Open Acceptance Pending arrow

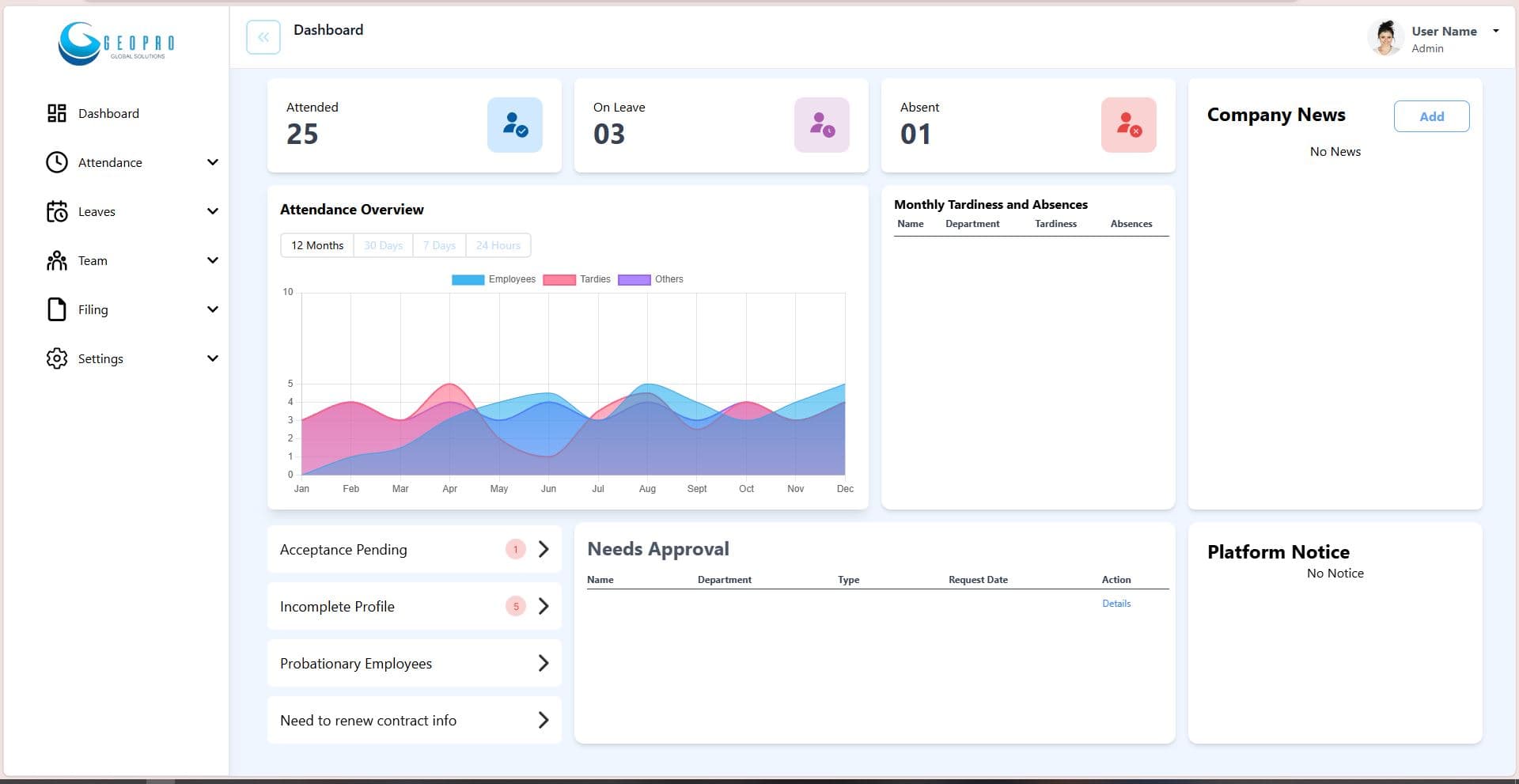click(x=544, y=549)
